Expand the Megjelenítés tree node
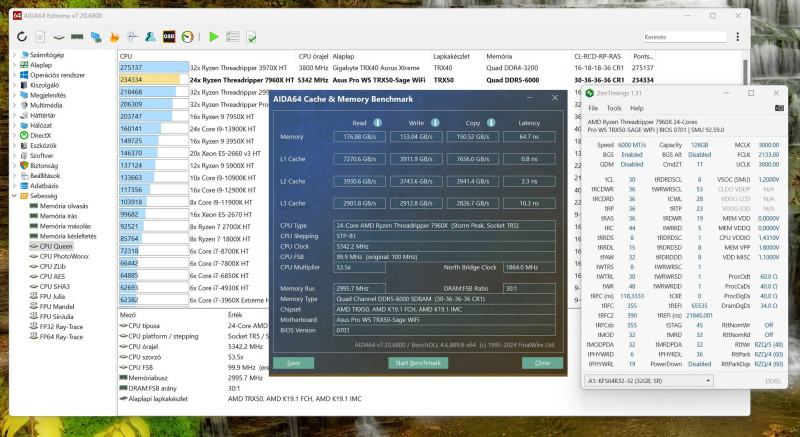This screenshot has width=800, height=437. coord(14,95)
